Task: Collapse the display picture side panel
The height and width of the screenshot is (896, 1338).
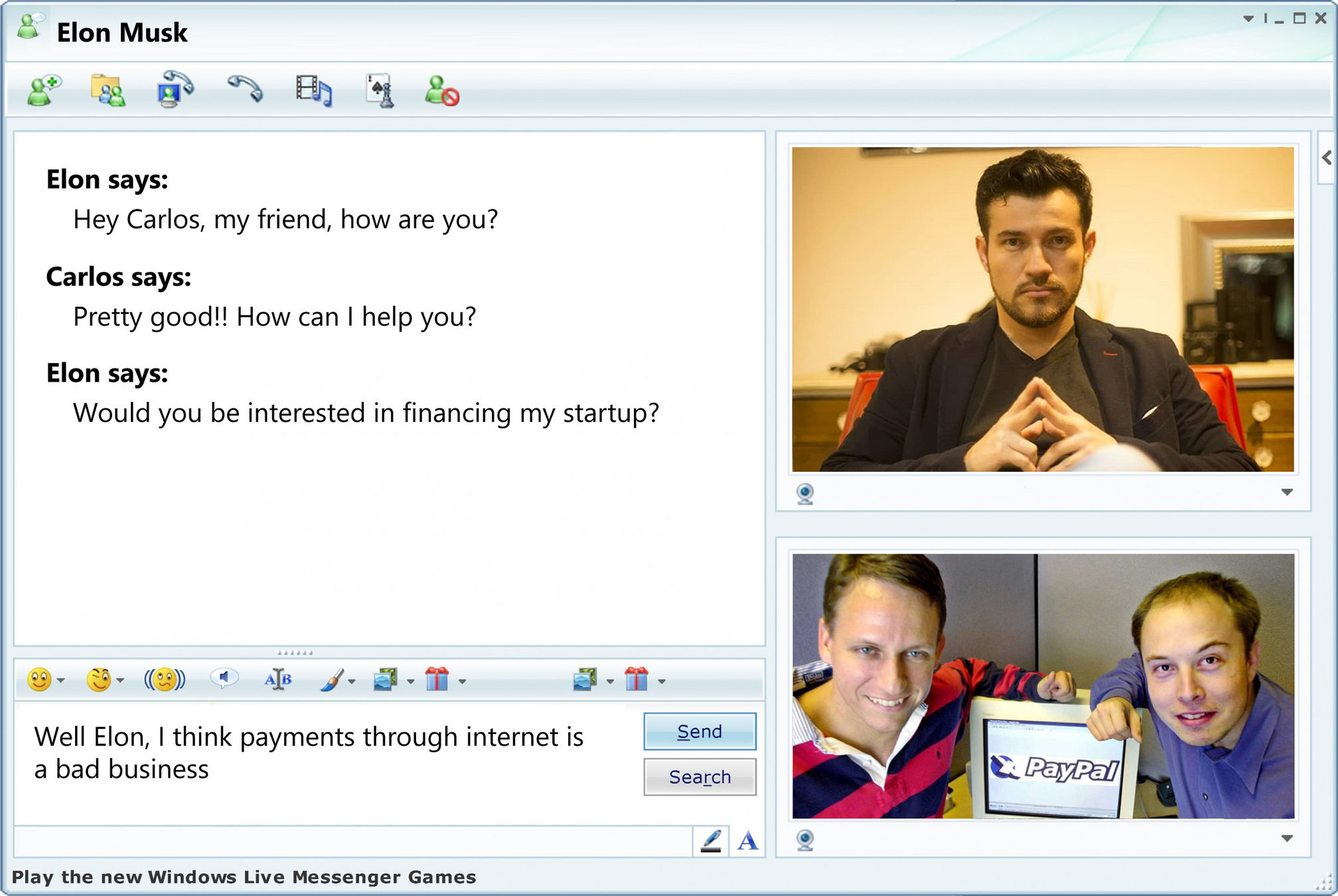Action: click(x=1326, y=158)
